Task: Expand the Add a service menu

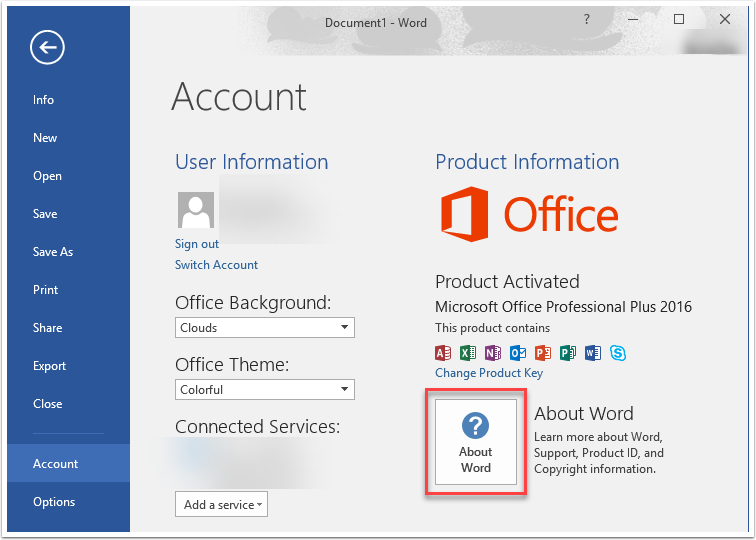Action: (221, 504)
